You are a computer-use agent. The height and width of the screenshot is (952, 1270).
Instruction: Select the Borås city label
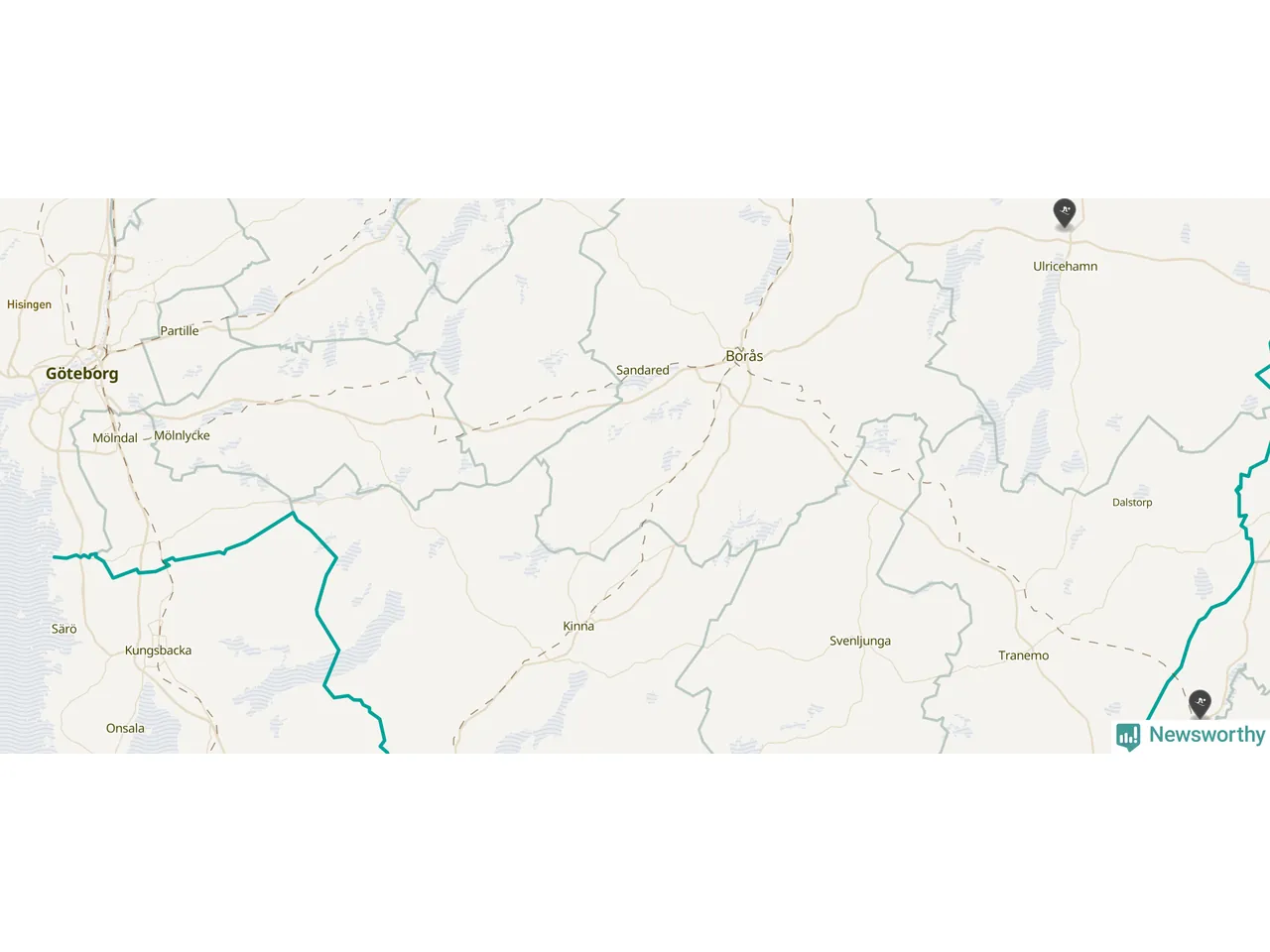click(744, 356)
